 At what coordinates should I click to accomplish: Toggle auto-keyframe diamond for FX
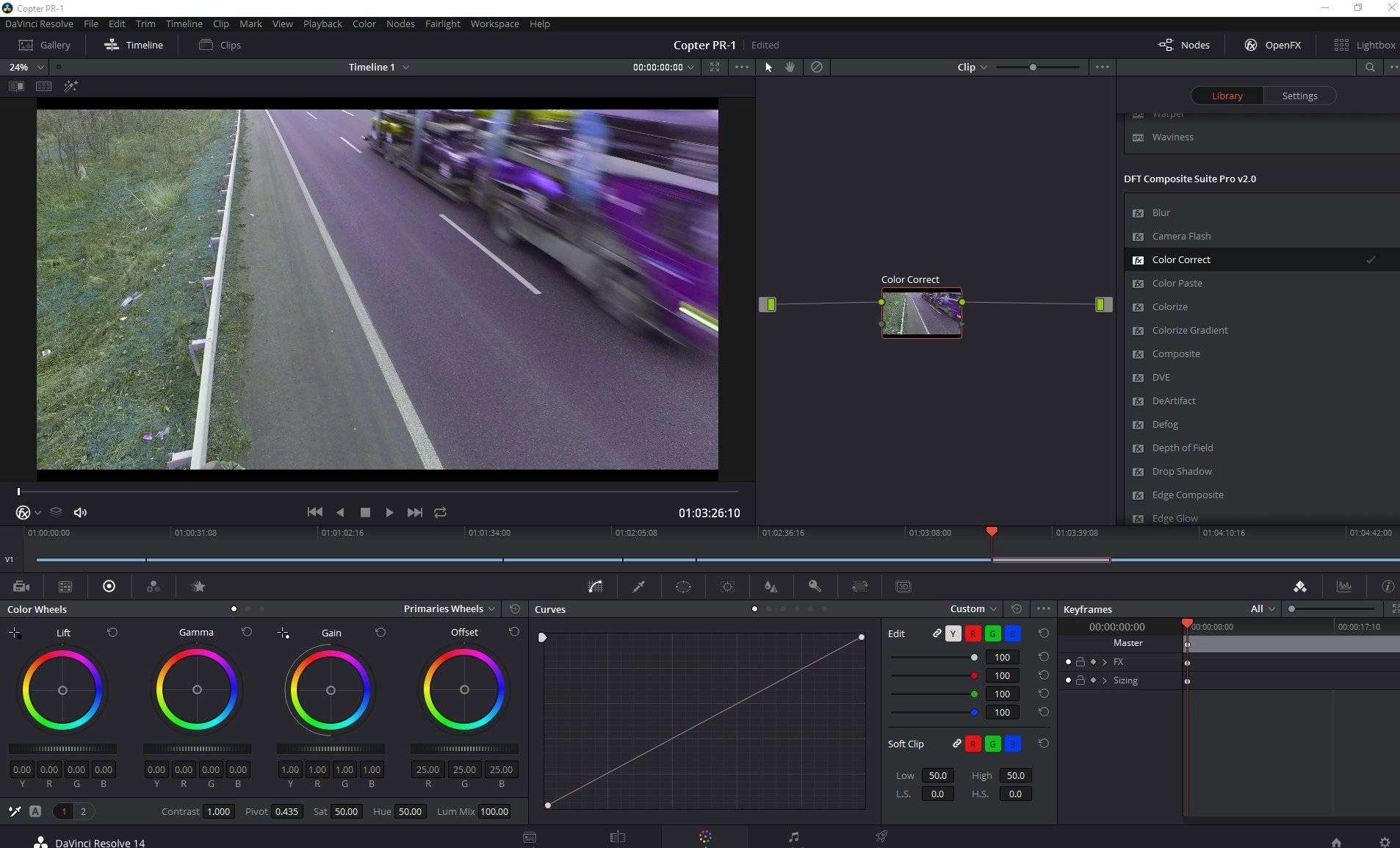tap(1093, 662)
